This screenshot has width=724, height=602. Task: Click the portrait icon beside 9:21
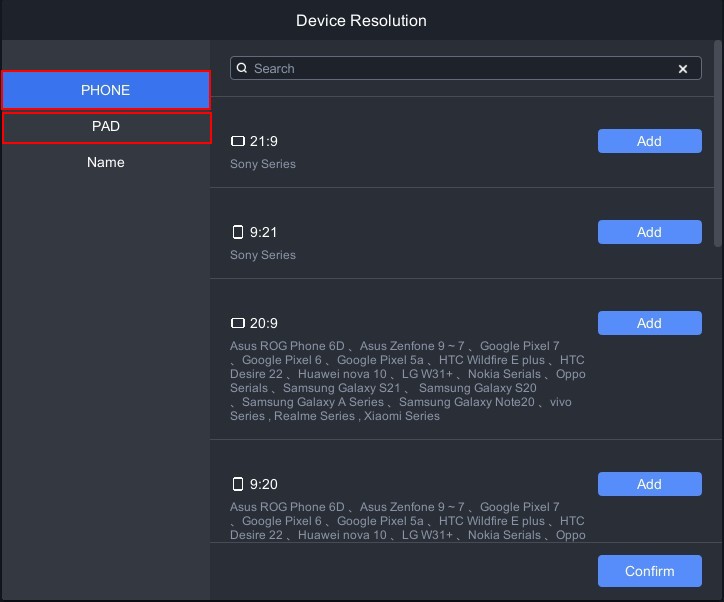(x=238, y=232)
